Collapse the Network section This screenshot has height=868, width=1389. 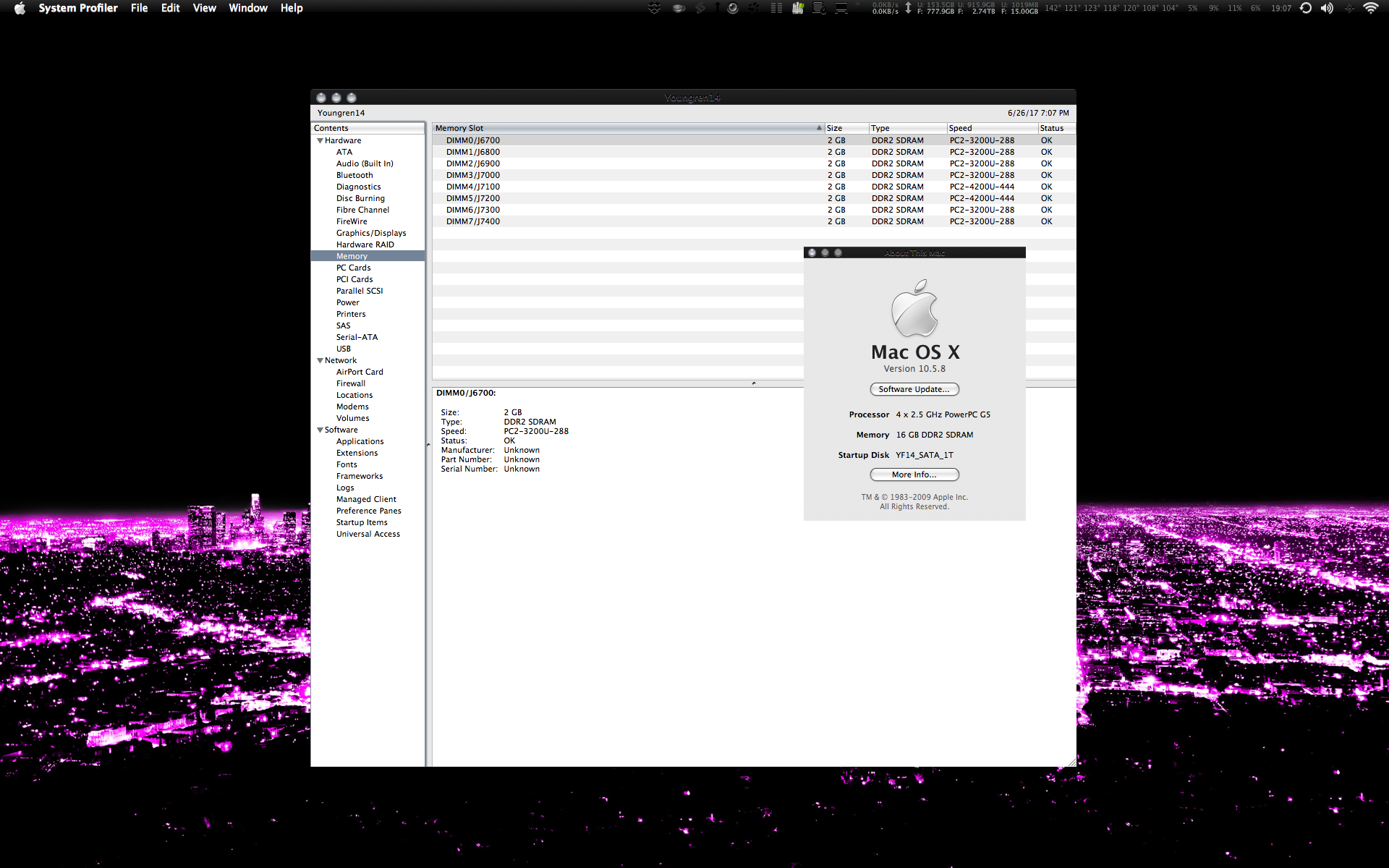[x=320, y=361]
